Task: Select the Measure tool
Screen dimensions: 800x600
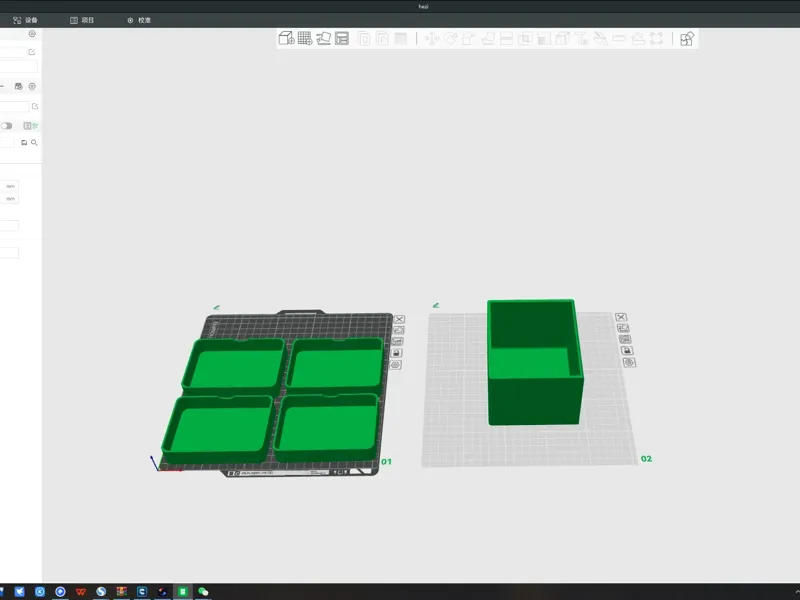Action: coord(619,39)
